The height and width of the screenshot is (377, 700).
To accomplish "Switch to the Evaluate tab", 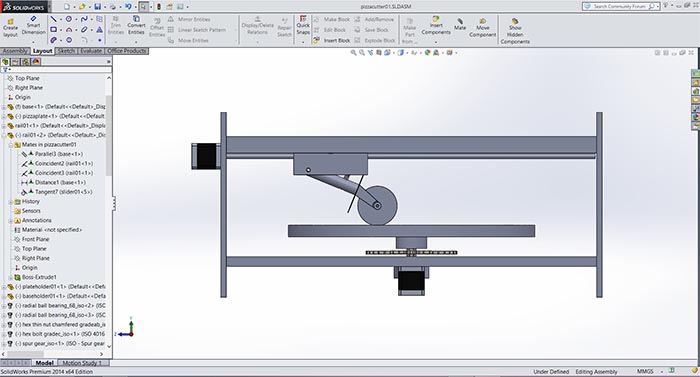I will coord(92,51).
